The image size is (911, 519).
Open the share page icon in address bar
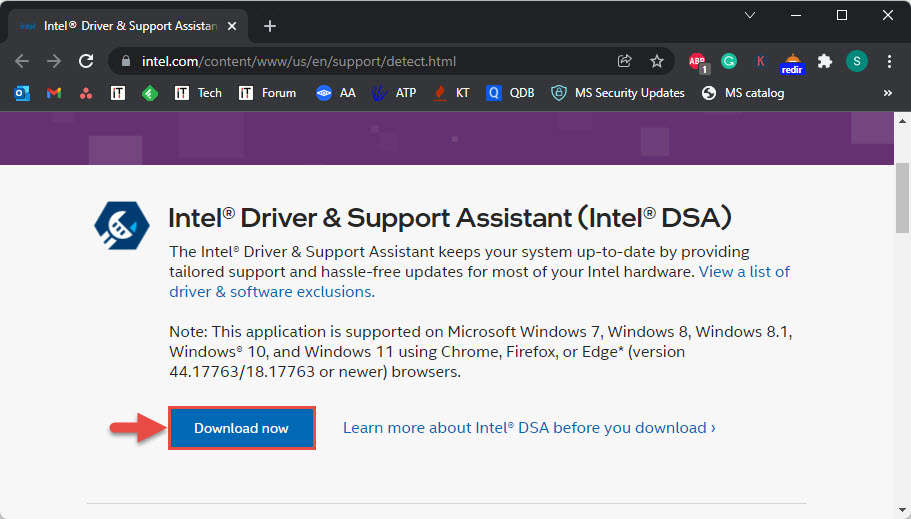pyautogui.click(x=625, y=61)
